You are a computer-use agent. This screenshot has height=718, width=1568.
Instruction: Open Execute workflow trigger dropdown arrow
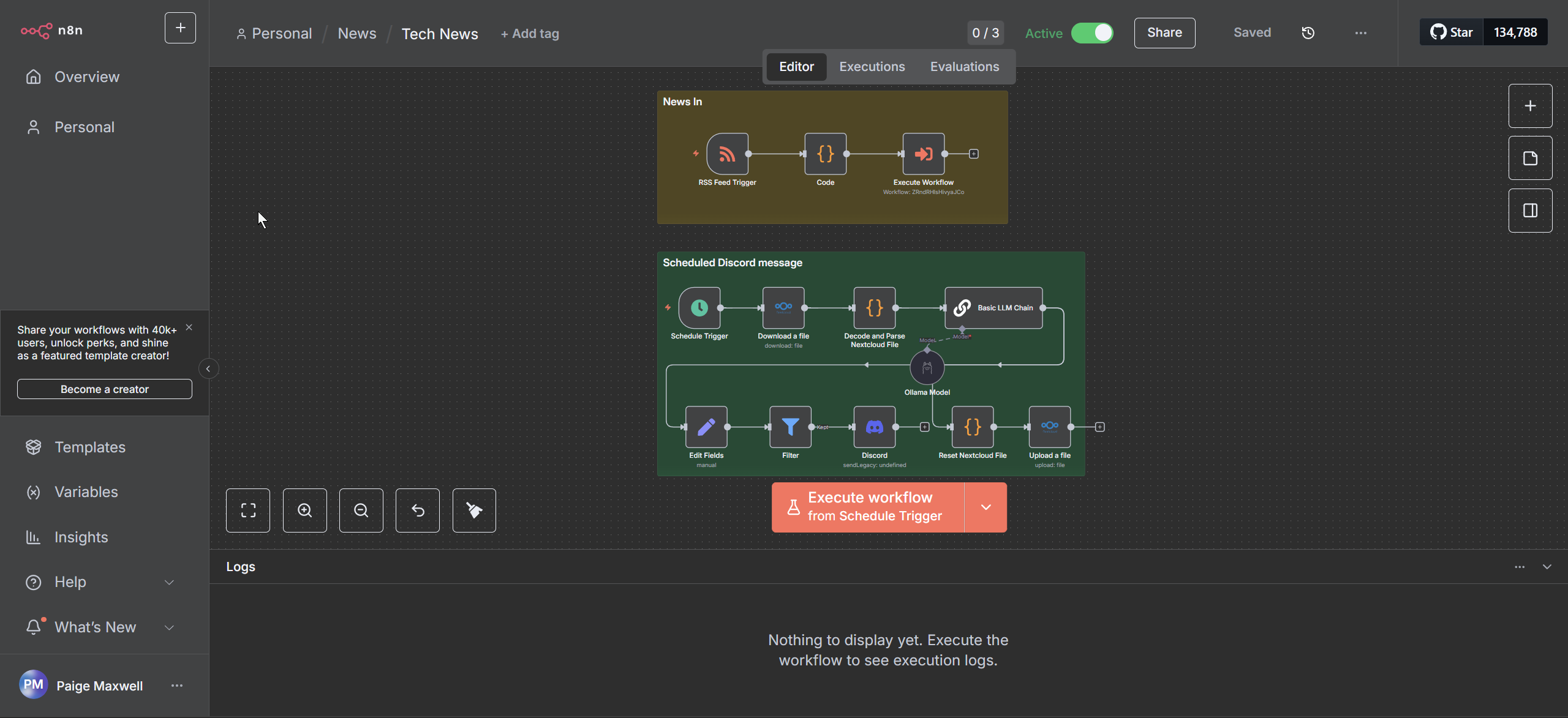tap(986, 507)
